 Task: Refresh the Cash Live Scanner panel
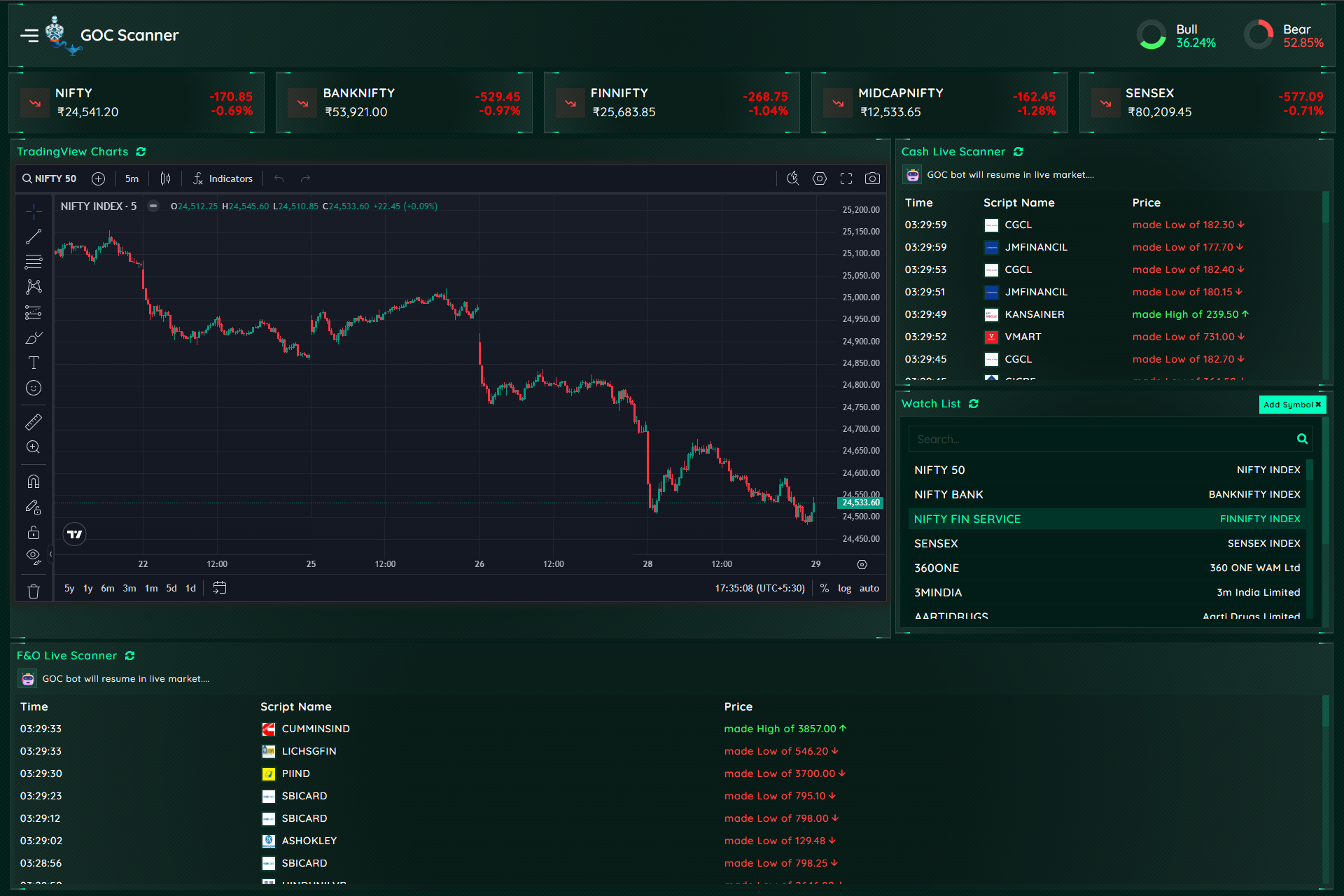point(1018,152)
